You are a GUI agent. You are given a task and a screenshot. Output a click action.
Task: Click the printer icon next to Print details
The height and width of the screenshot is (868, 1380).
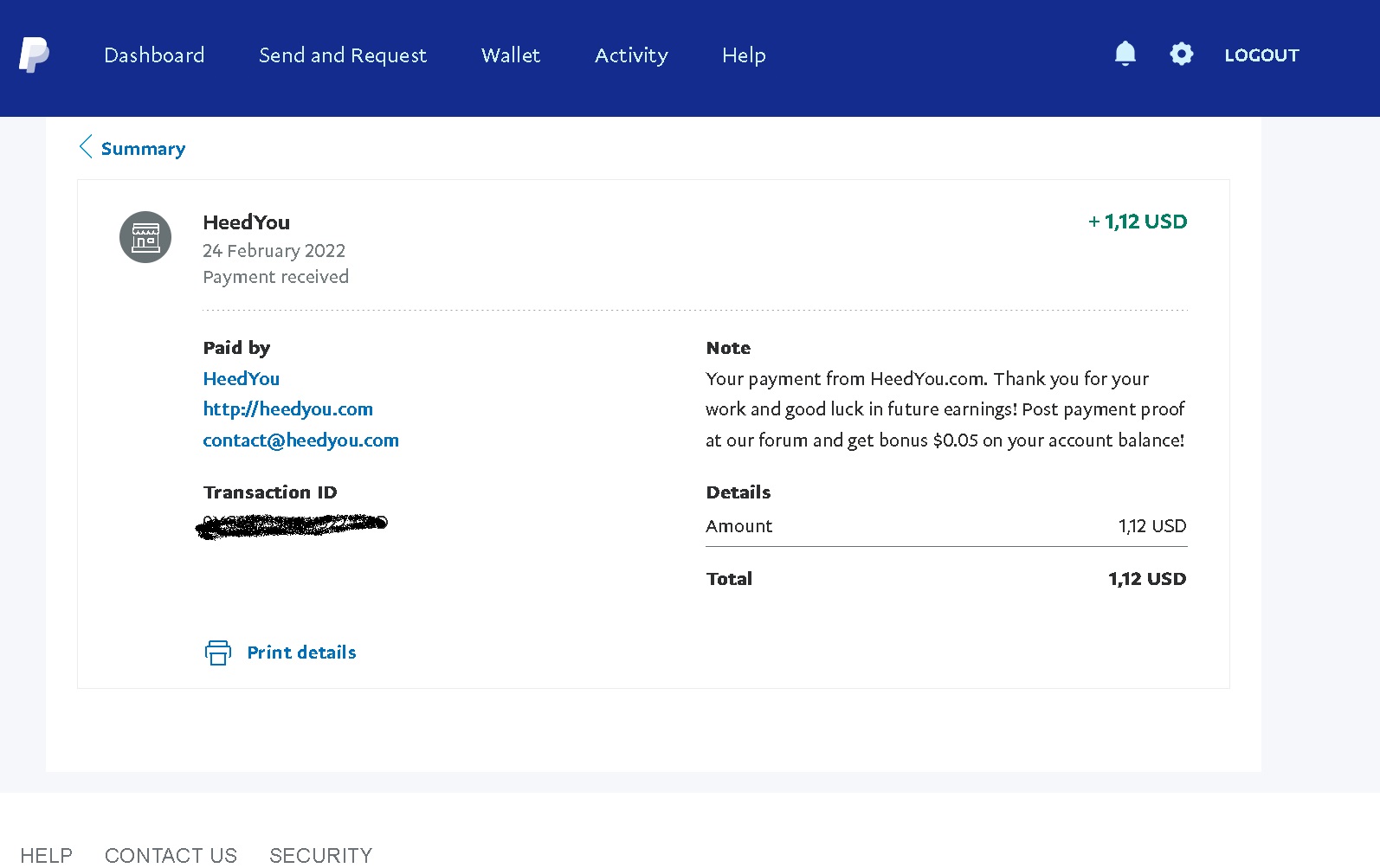218,653
